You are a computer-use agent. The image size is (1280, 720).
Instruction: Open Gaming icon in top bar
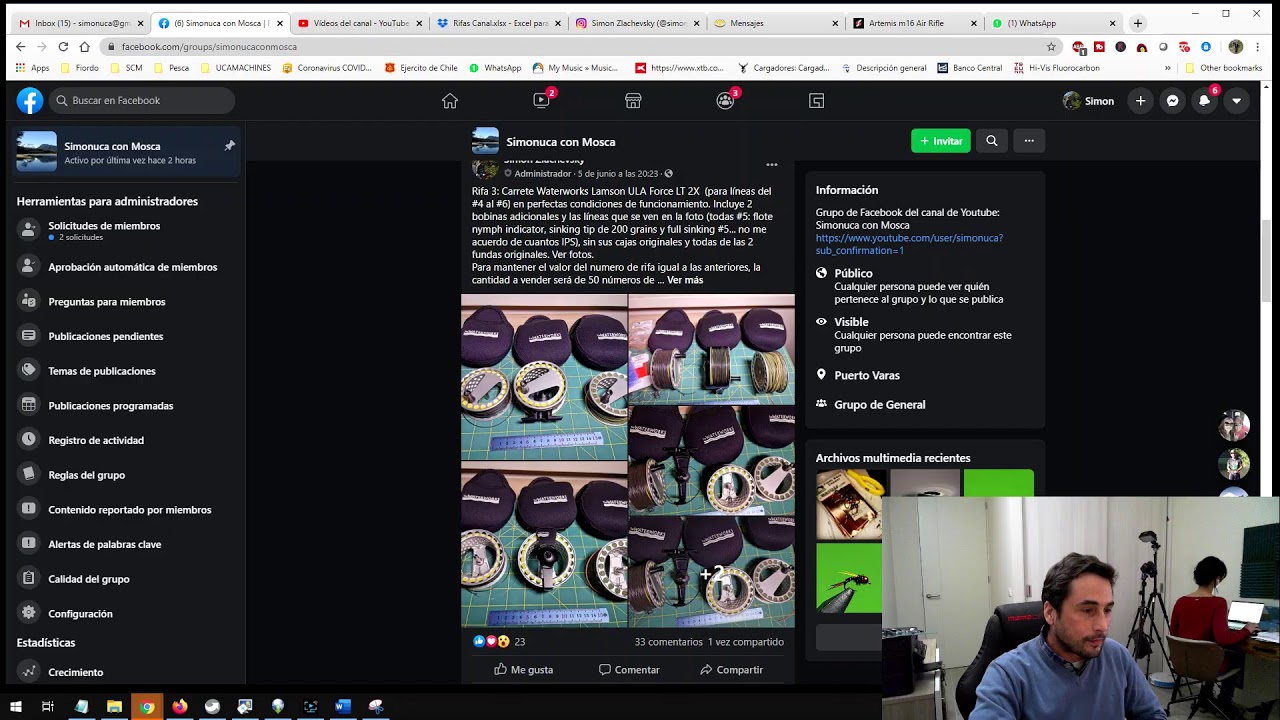[x=817, y=101]
